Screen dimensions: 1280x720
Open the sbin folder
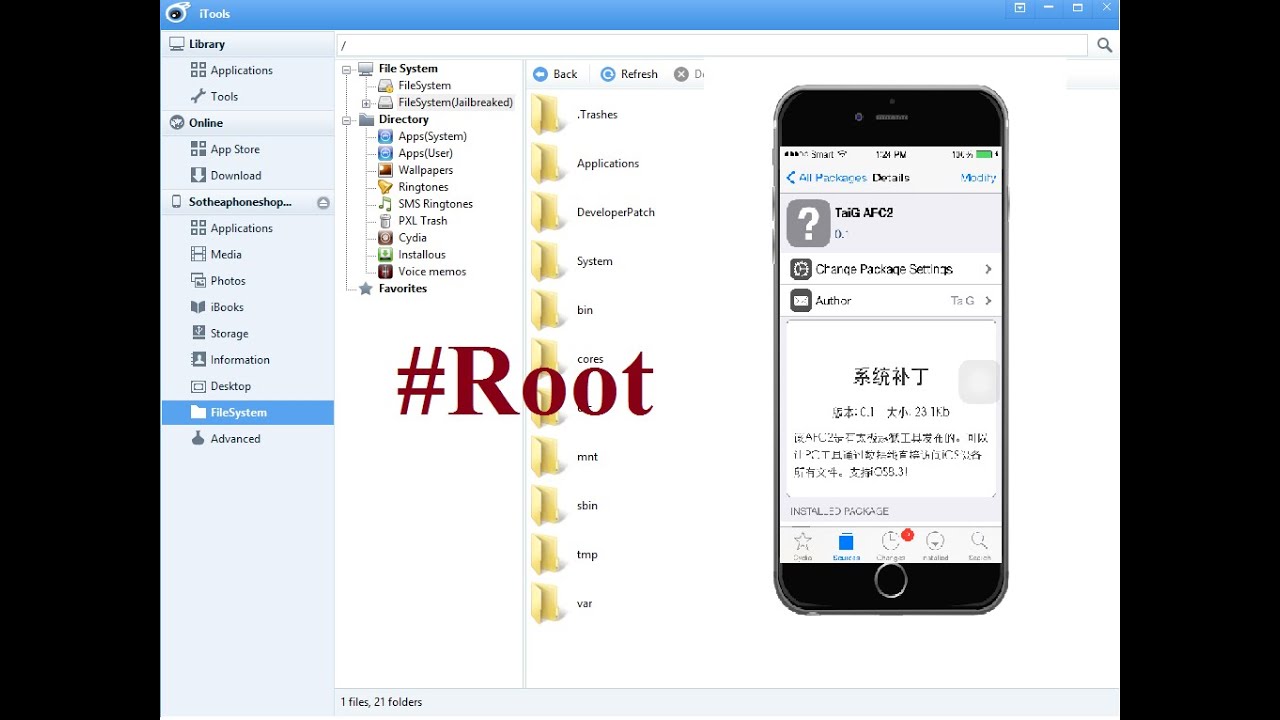[564, 505]
